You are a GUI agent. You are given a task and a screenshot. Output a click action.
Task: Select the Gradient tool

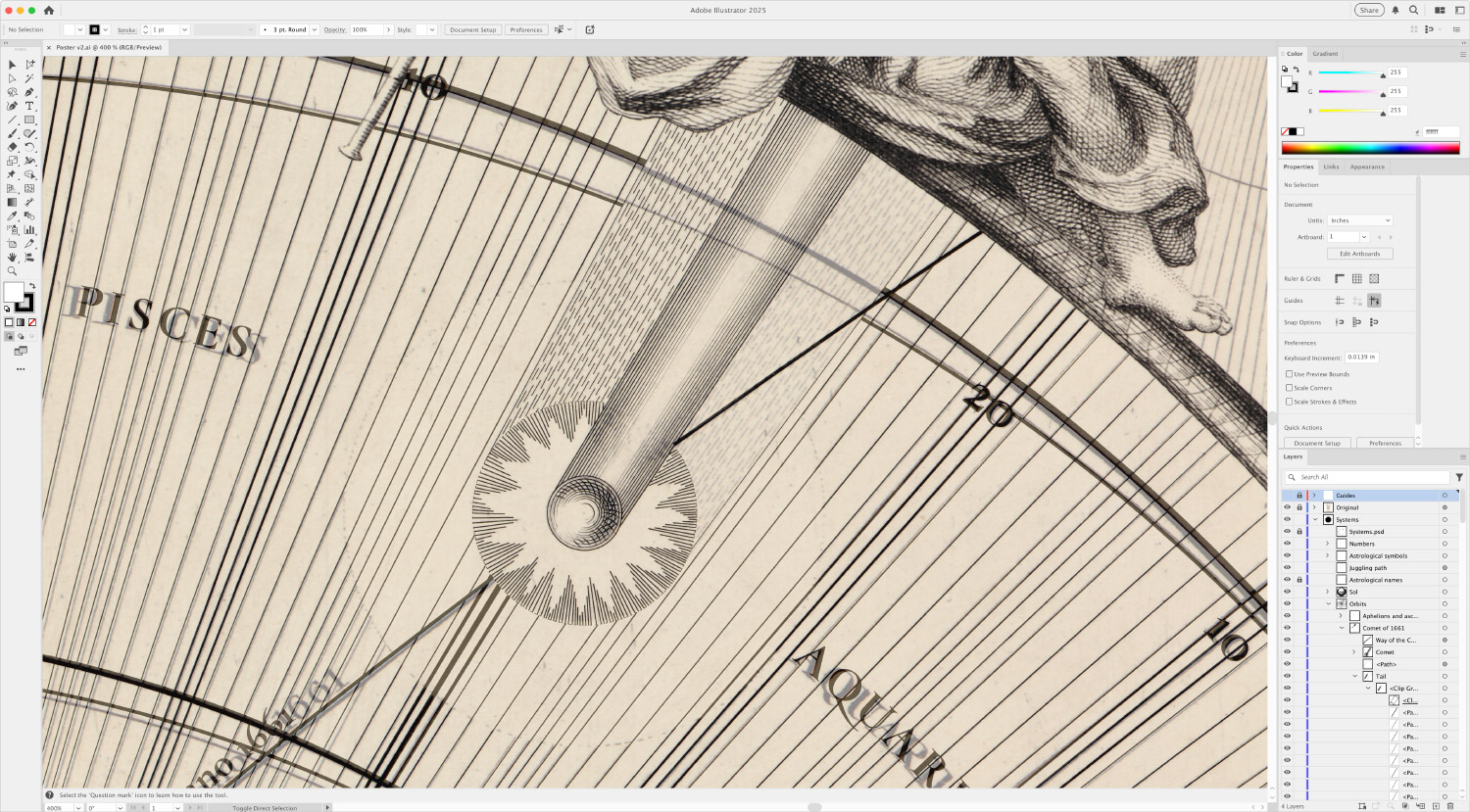tap(12, 202)
